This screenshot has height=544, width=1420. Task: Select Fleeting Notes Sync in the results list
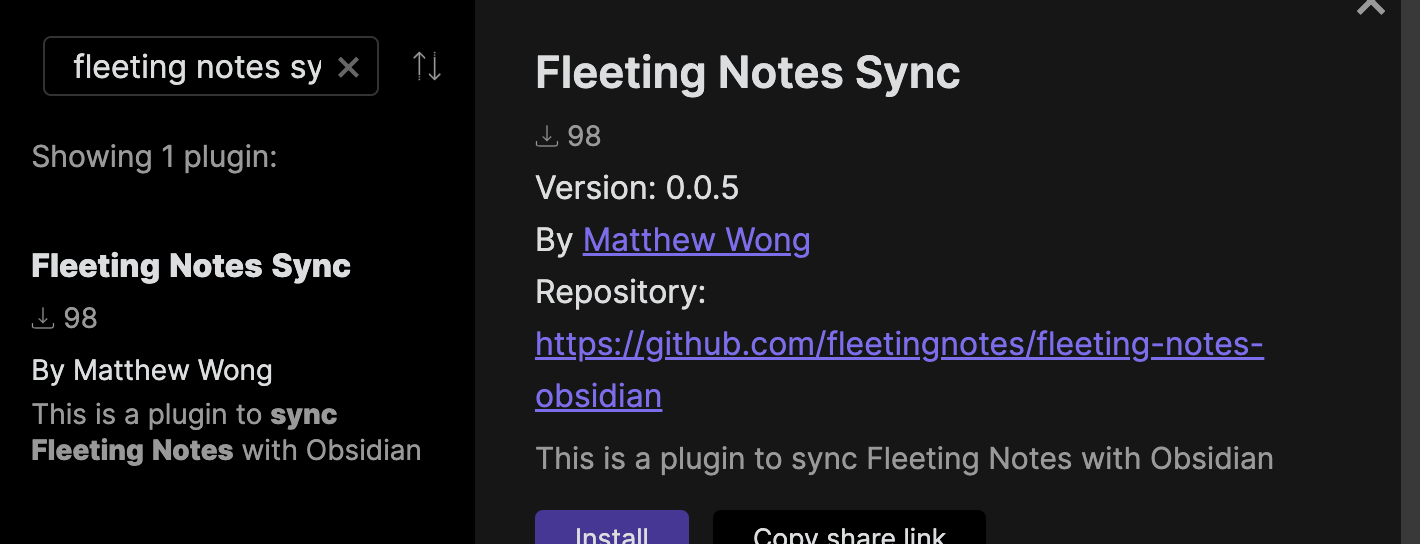[x=191, y=266]
